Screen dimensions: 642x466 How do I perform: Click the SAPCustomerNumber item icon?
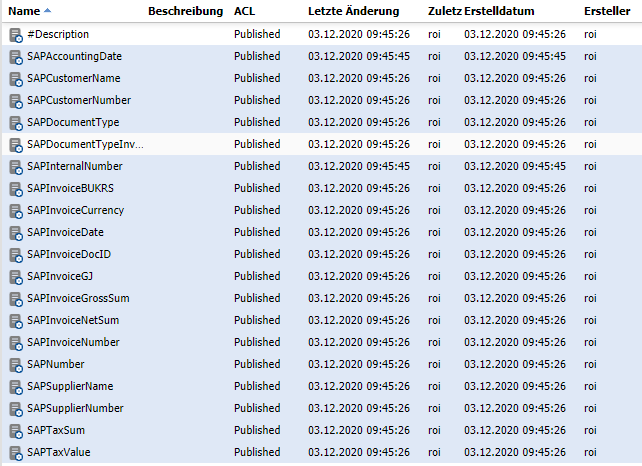(16, 101)
